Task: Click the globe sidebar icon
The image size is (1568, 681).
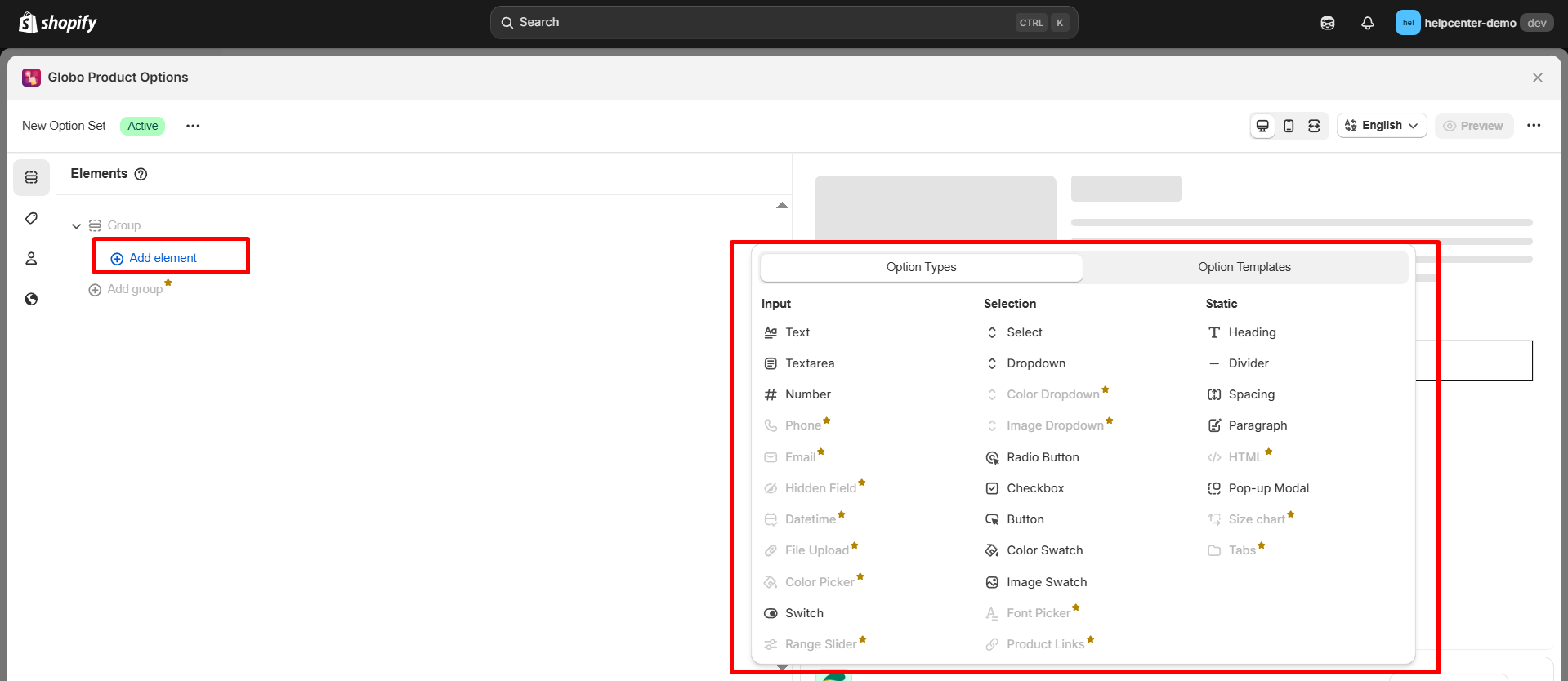Action: coord(31,299)
